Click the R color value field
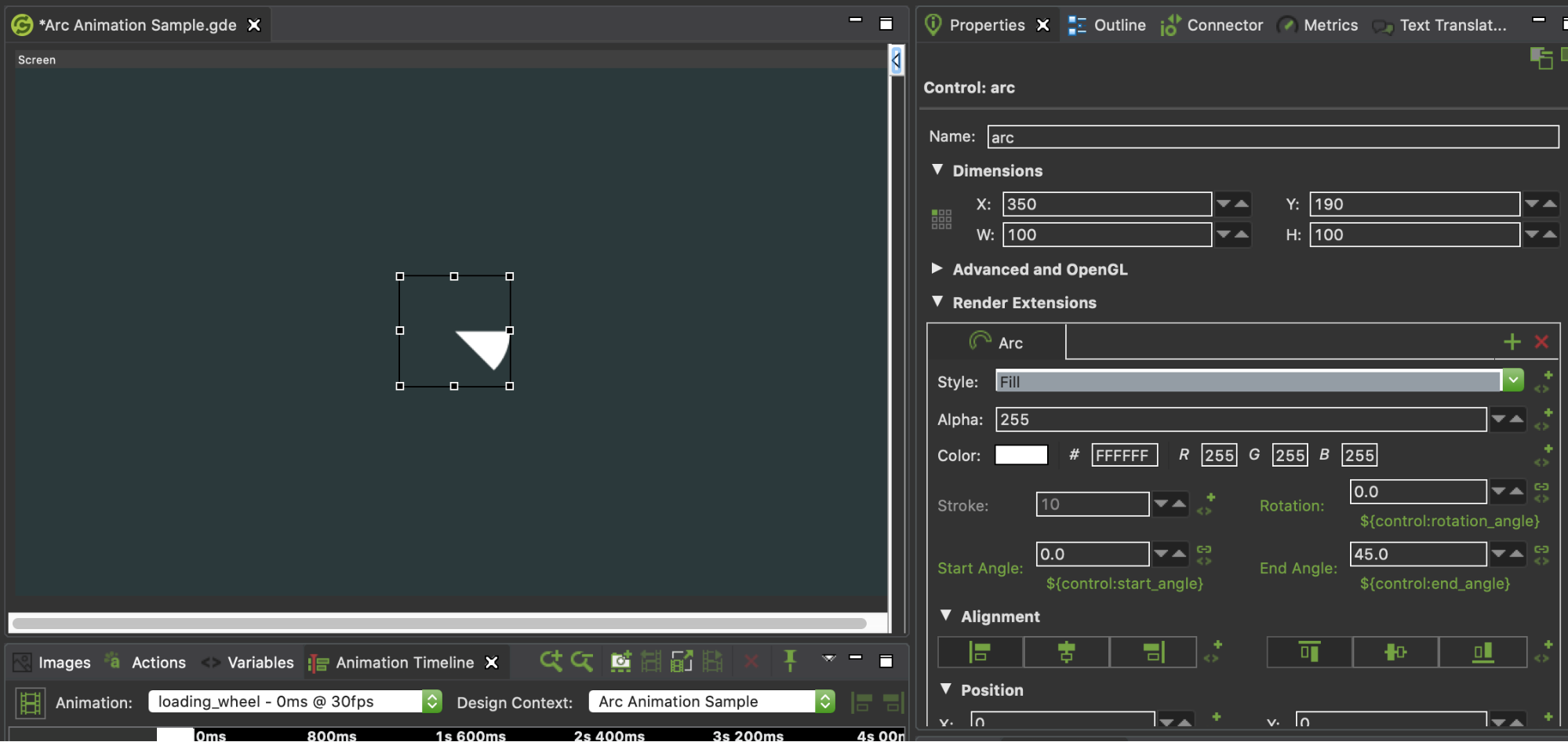Image resolution: width=1568 pixels, height=742 pixels. pos(1219,455)
